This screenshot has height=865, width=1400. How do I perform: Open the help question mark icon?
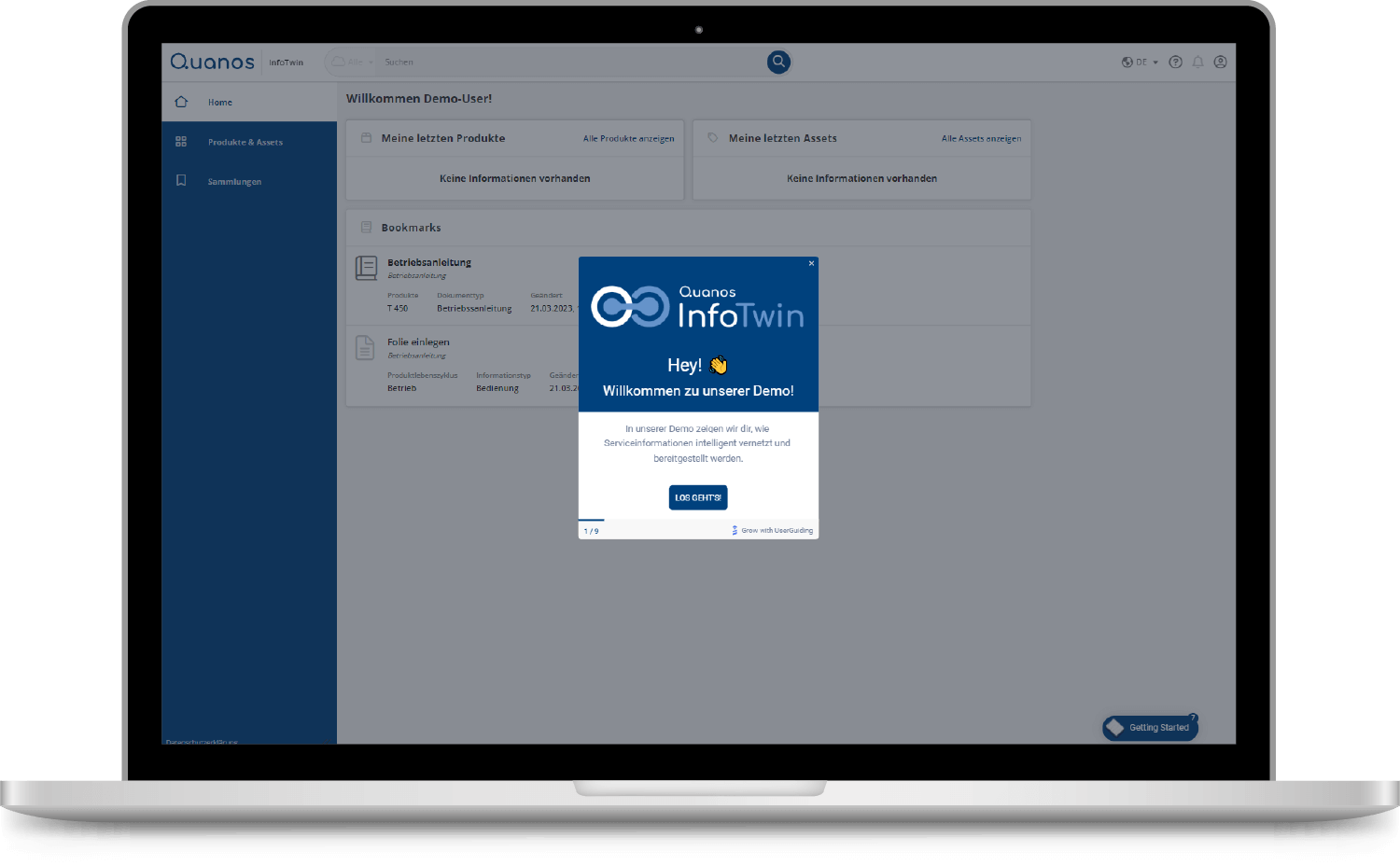pos(1175,63)
